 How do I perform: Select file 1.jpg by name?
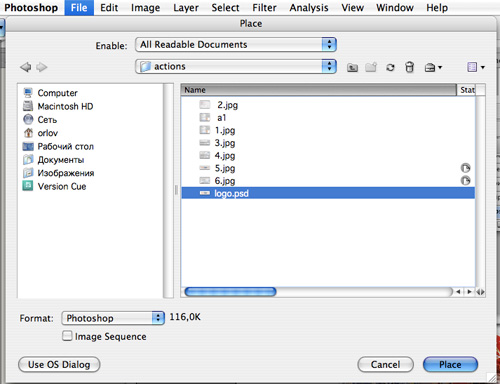(225, 130)
